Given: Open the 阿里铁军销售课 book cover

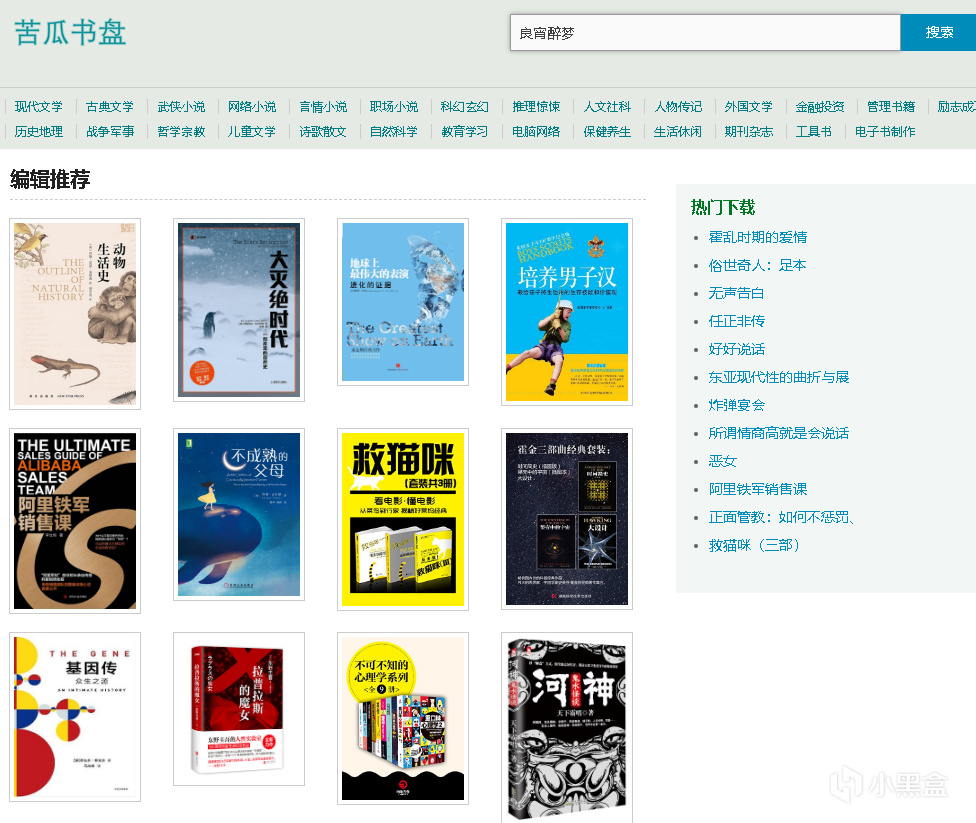Looking at the screenshot, I should (75, 521).
